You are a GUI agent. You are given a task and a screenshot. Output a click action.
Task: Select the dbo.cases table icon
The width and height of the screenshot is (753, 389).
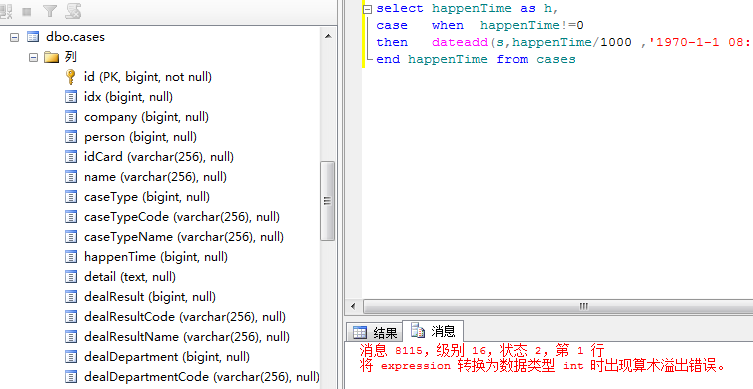(33, 37)
